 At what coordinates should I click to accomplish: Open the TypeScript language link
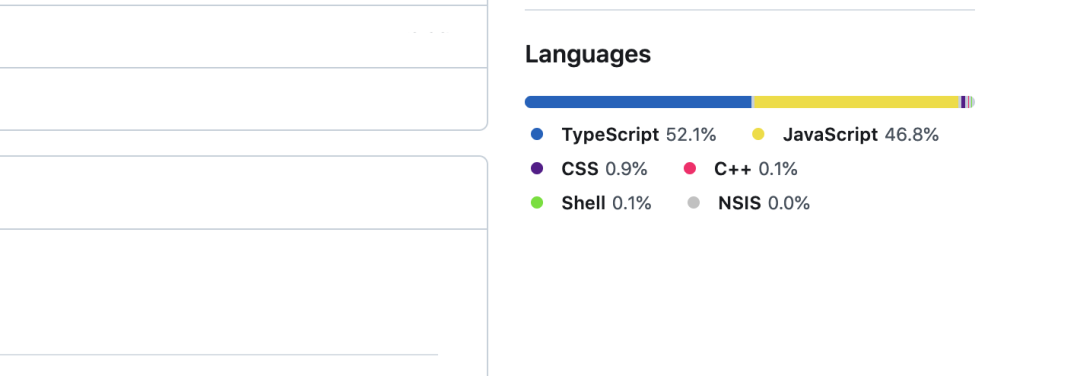(x=610, y=135)
